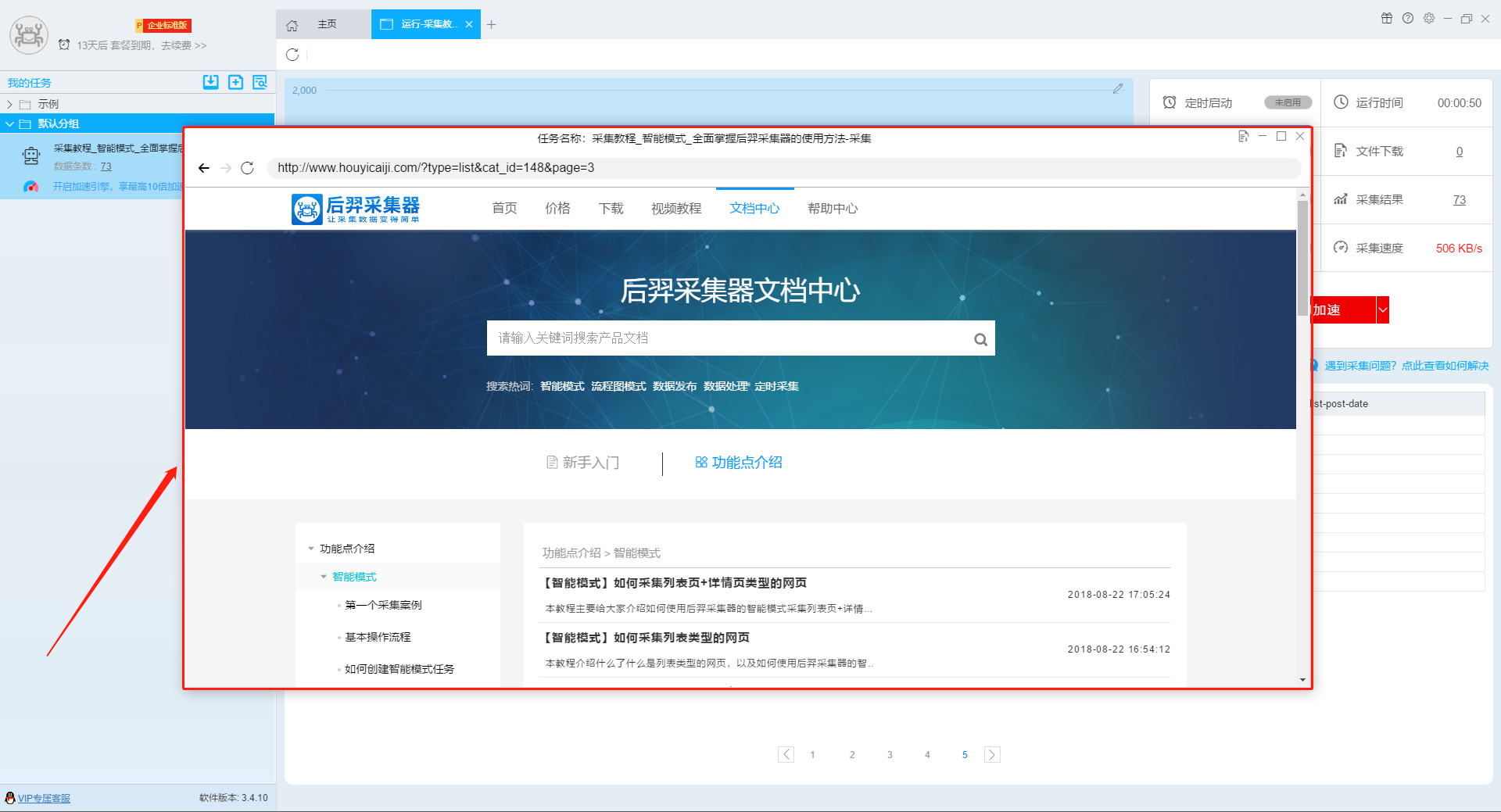Click the doc search keyword input field
The image size is (1501, 812).
727,338
